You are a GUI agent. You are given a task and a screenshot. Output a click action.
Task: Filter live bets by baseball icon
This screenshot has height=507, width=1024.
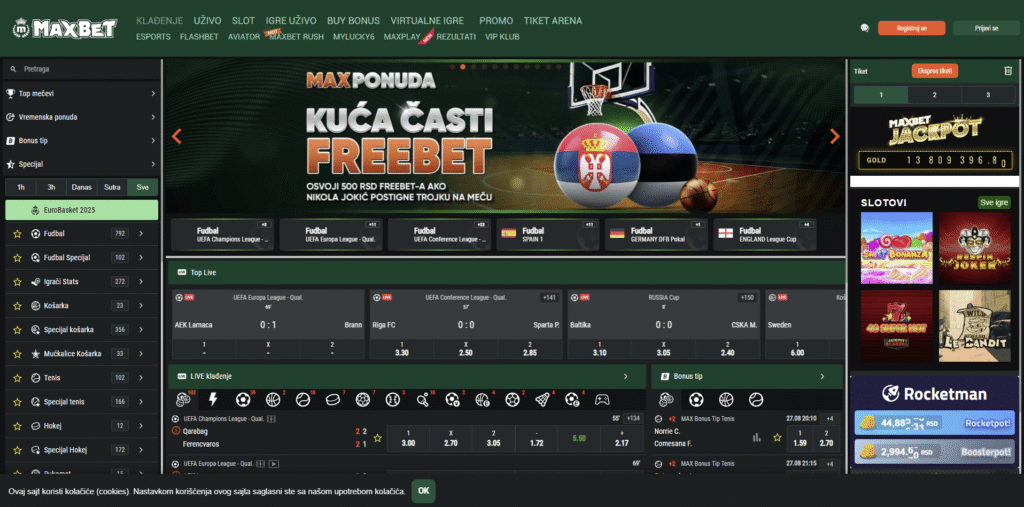pos(392,399)
